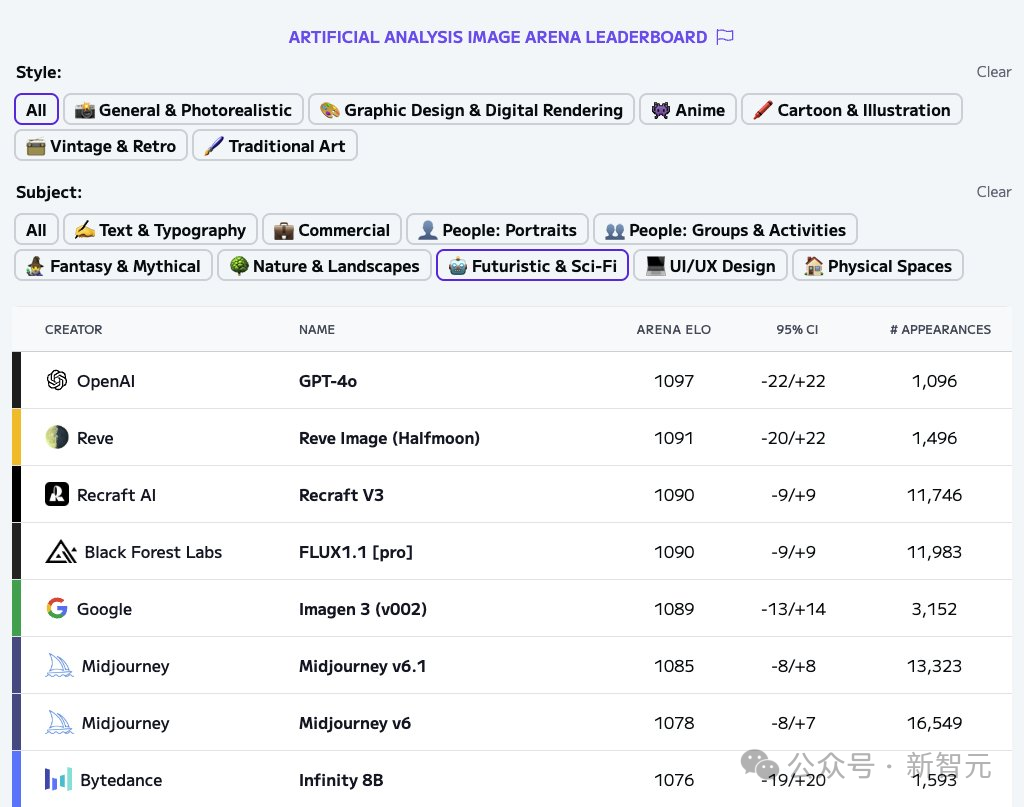Toggle the Anime style filter
The image size is (1024, 807).
click(x=688, y=110)
